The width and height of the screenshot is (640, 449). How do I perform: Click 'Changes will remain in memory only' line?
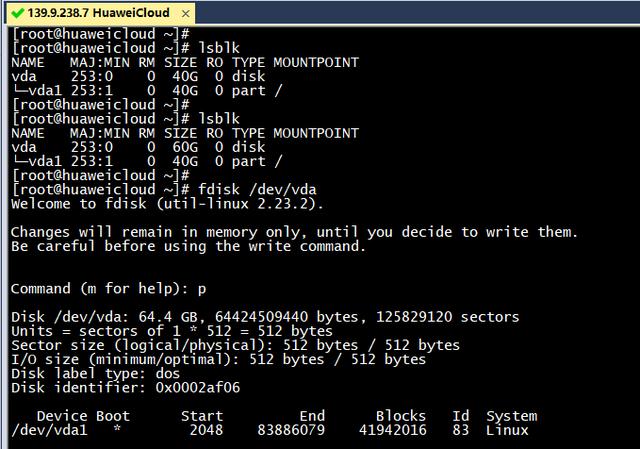coord(294,232)
